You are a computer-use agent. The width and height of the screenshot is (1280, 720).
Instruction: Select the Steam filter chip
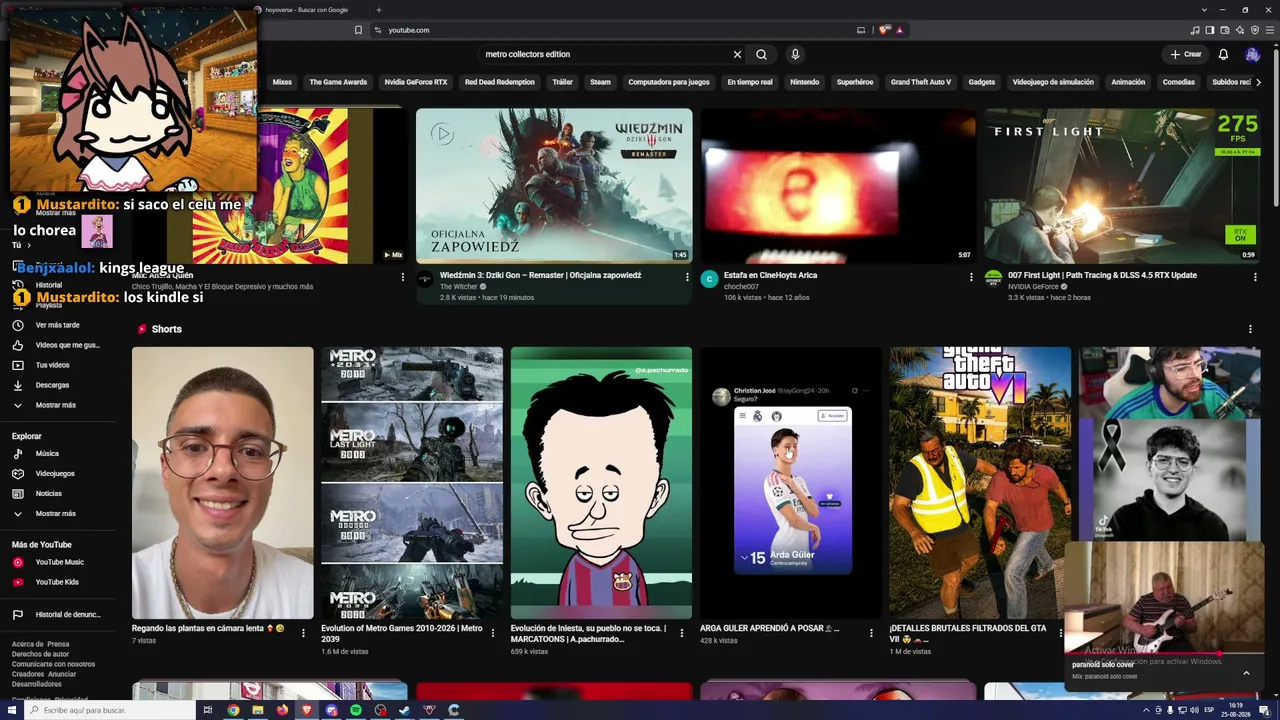click(x=600, y=82)
